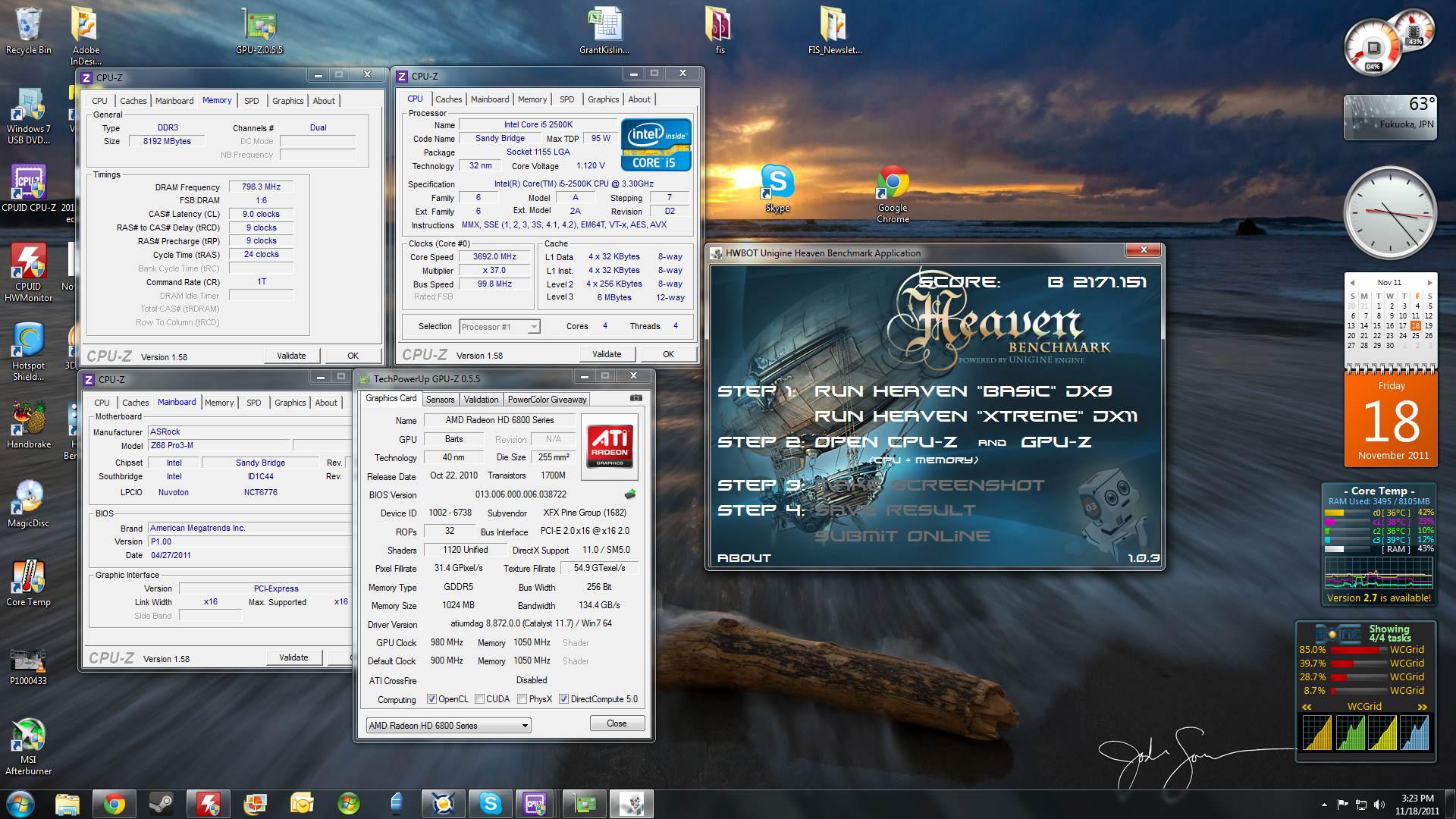Click Core Temp update available link
Image resolution: width=1456 pixels, height=819 pixels.
pyautogui.click(x=1379, y=598)
